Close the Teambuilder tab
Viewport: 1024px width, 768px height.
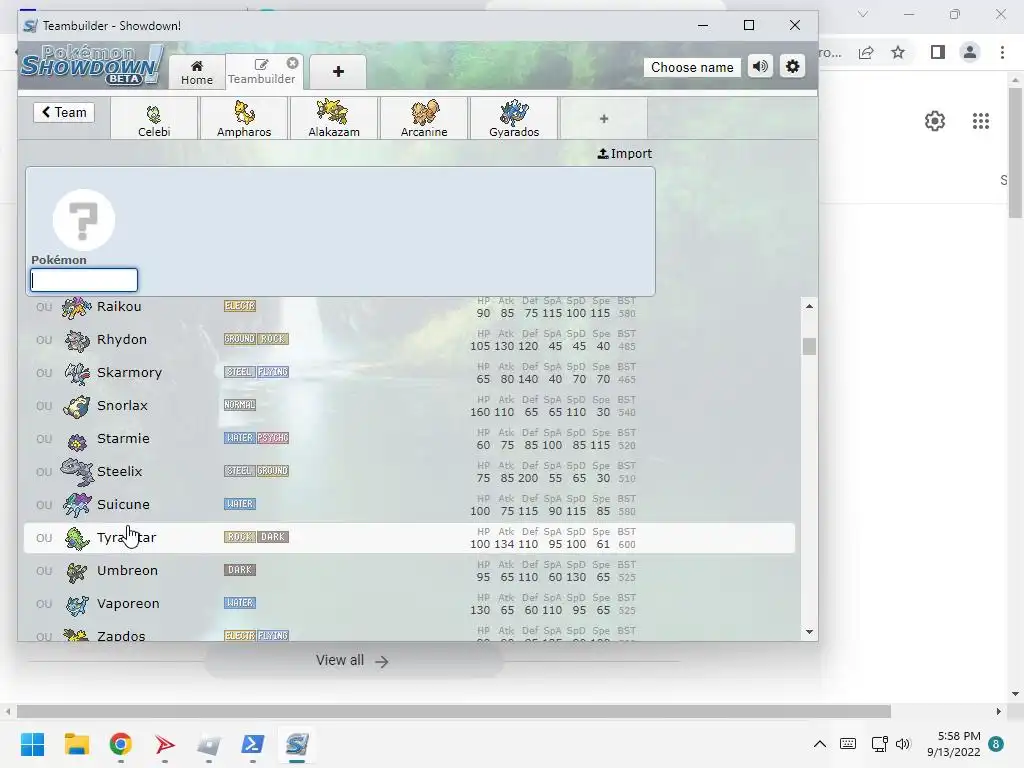click(x=293, y=63)
